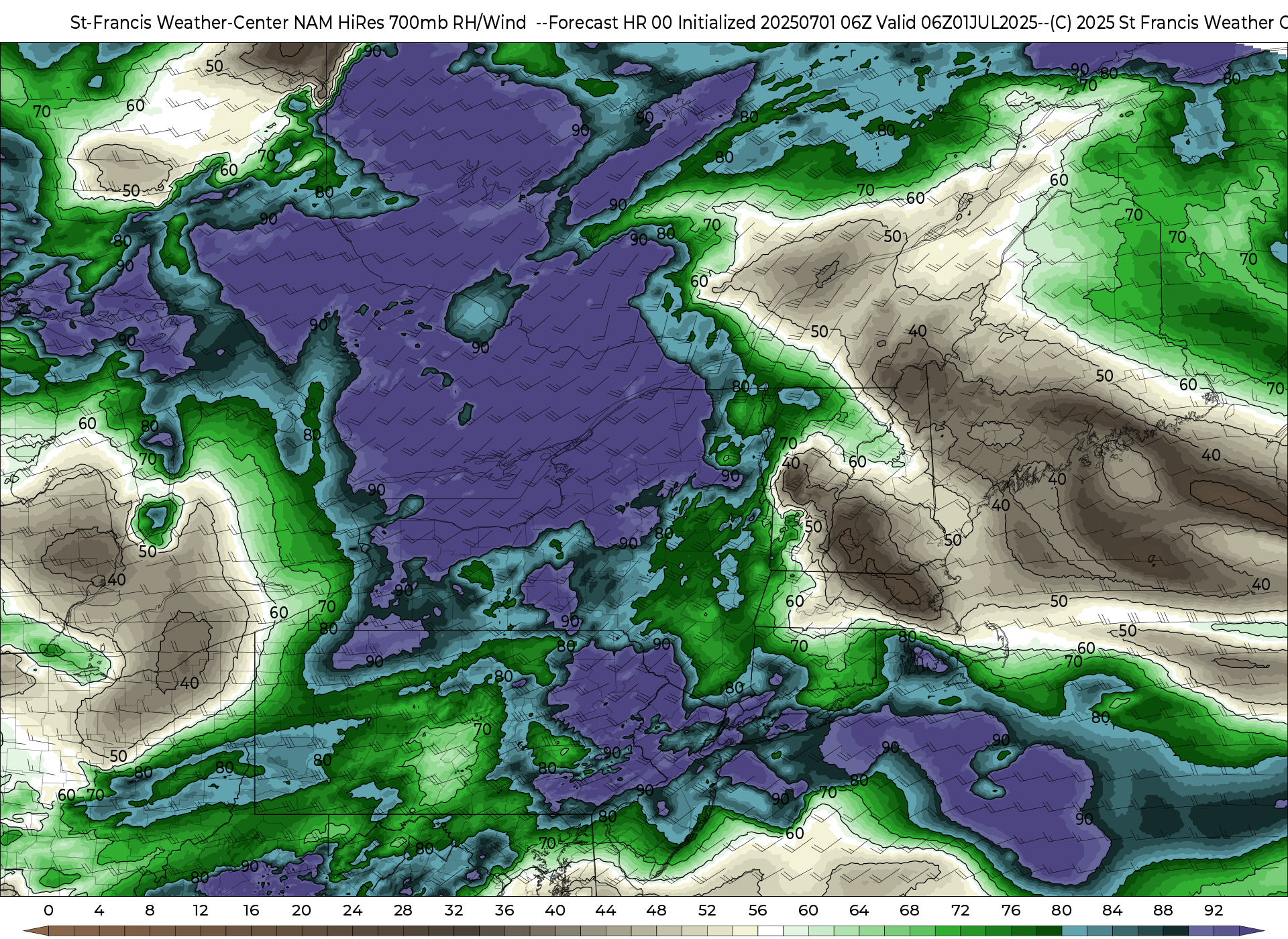Click the colorbar tick label "28"
Viewport: 1288px width, 939px height.
pos(403,910)
